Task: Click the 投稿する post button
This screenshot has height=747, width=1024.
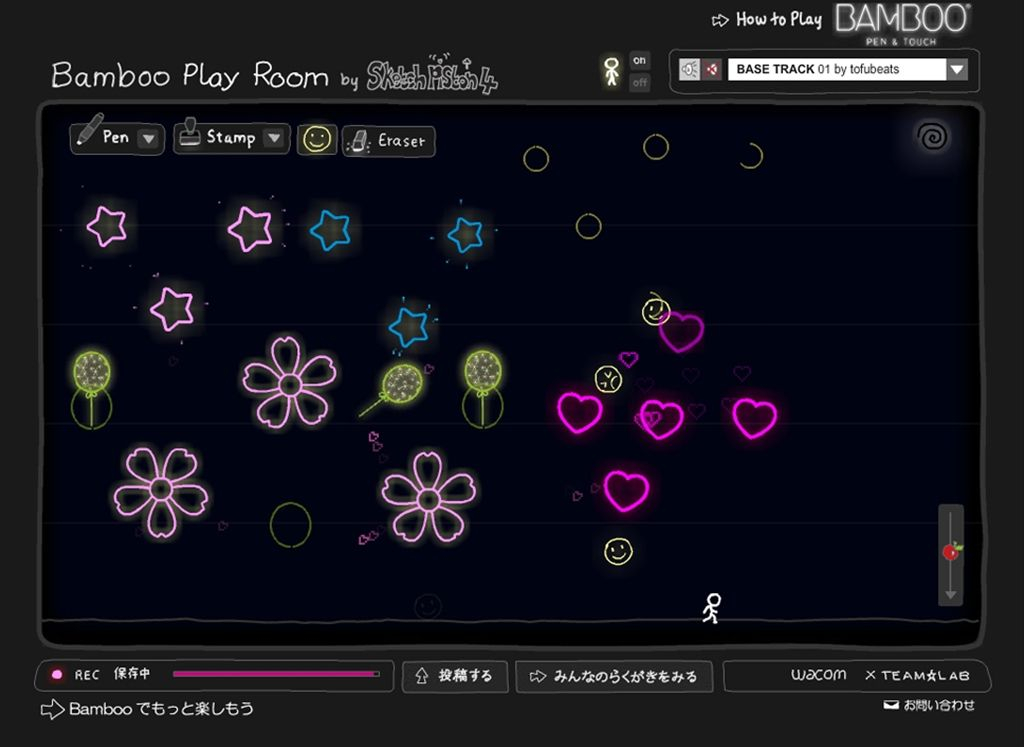Action: click(455, 676)
